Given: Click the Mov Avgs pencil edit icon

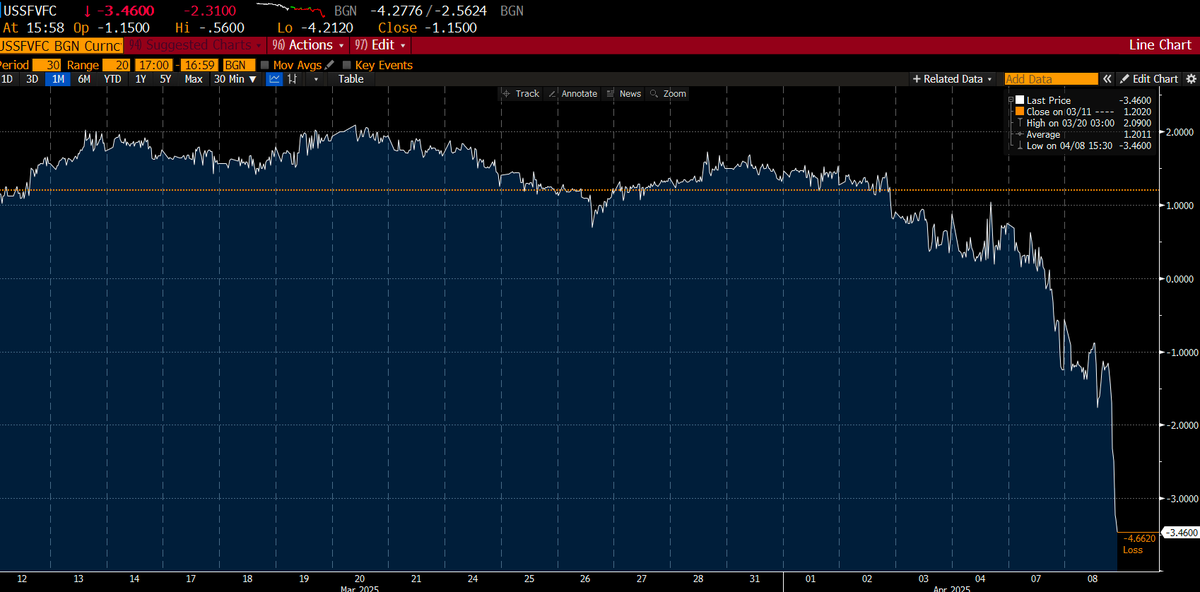Looking at the screenshot, I should tap(329, 64).
